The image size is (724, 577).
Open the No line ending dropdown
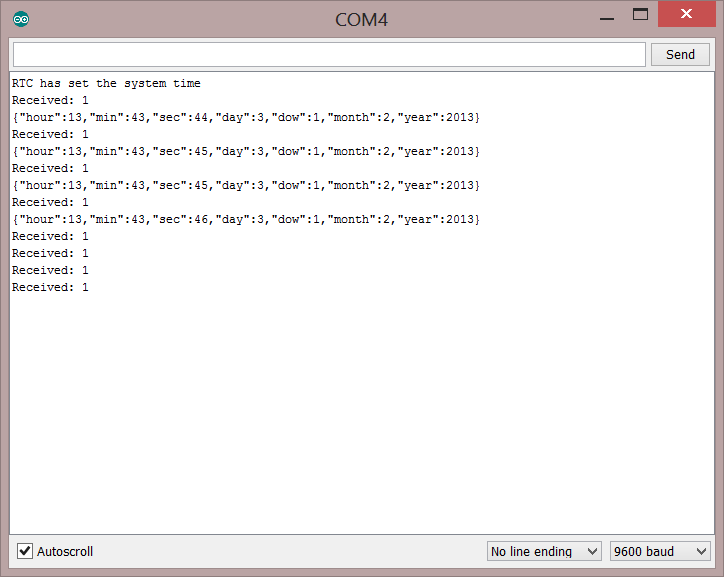544,551
